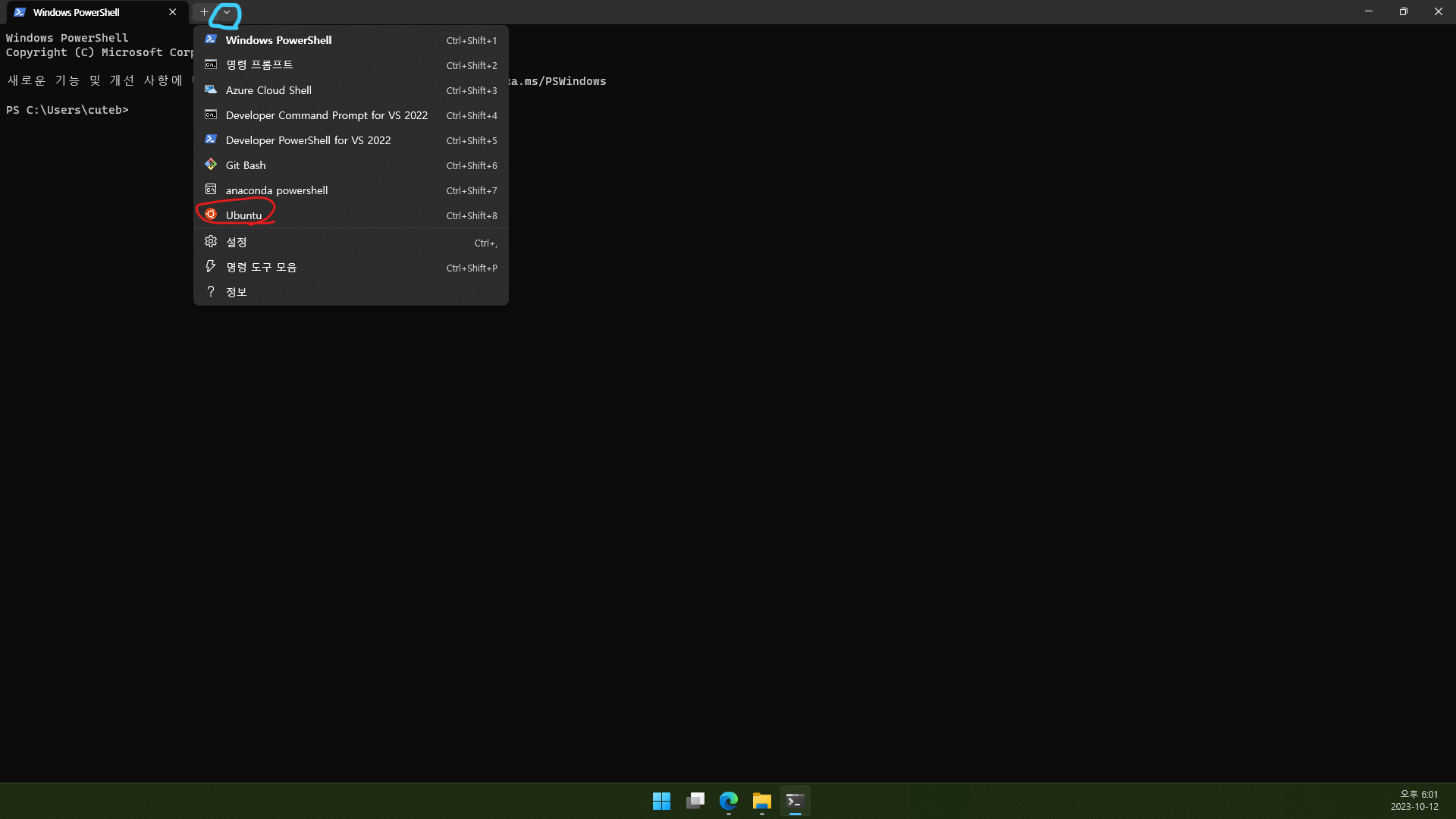Click the Developer PowerShell icon
The image size is (1456, 819).
pos(211,140)
